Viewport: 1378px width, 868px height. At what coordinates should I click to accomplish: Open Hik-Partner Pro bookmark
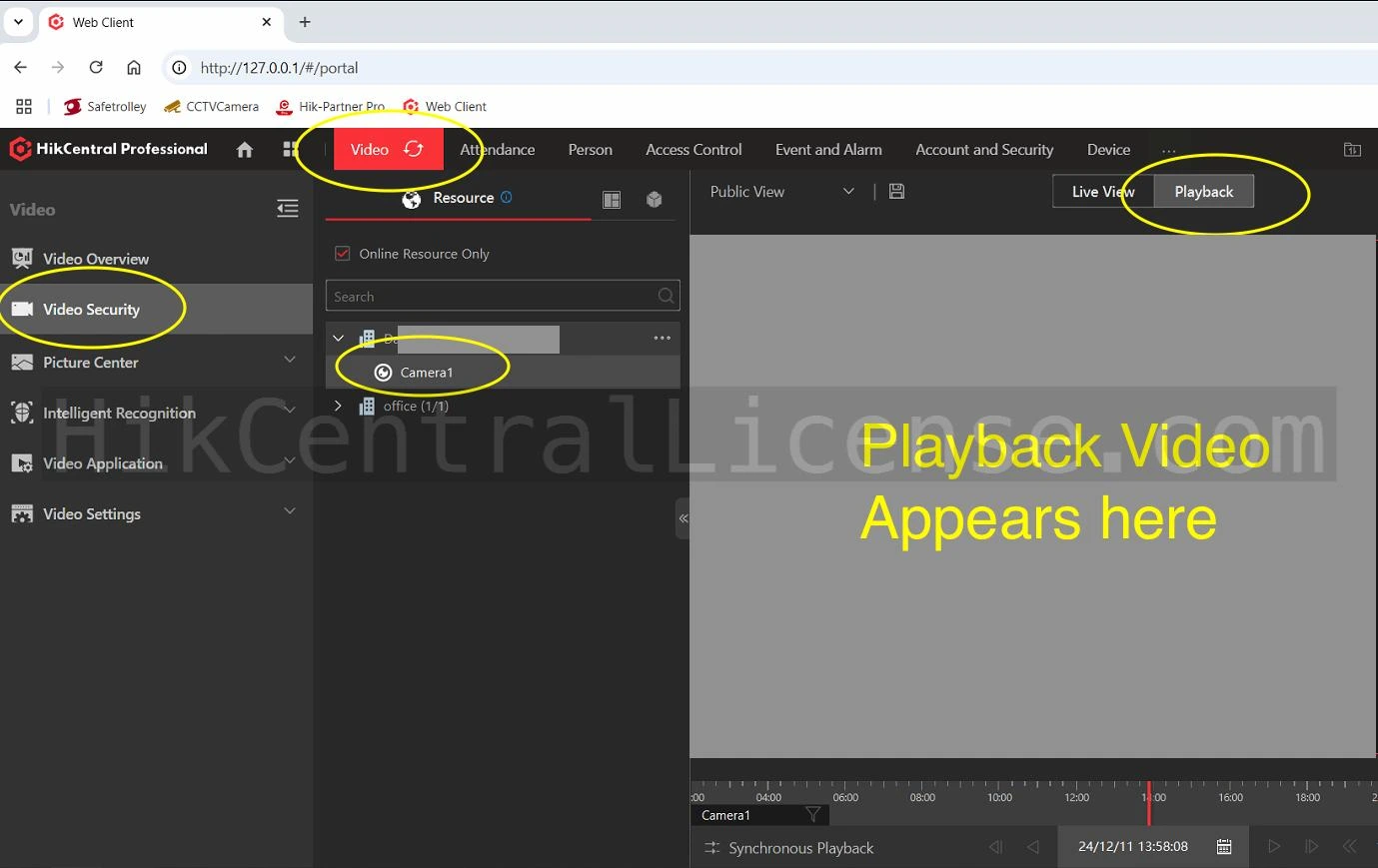click(331, 107)
